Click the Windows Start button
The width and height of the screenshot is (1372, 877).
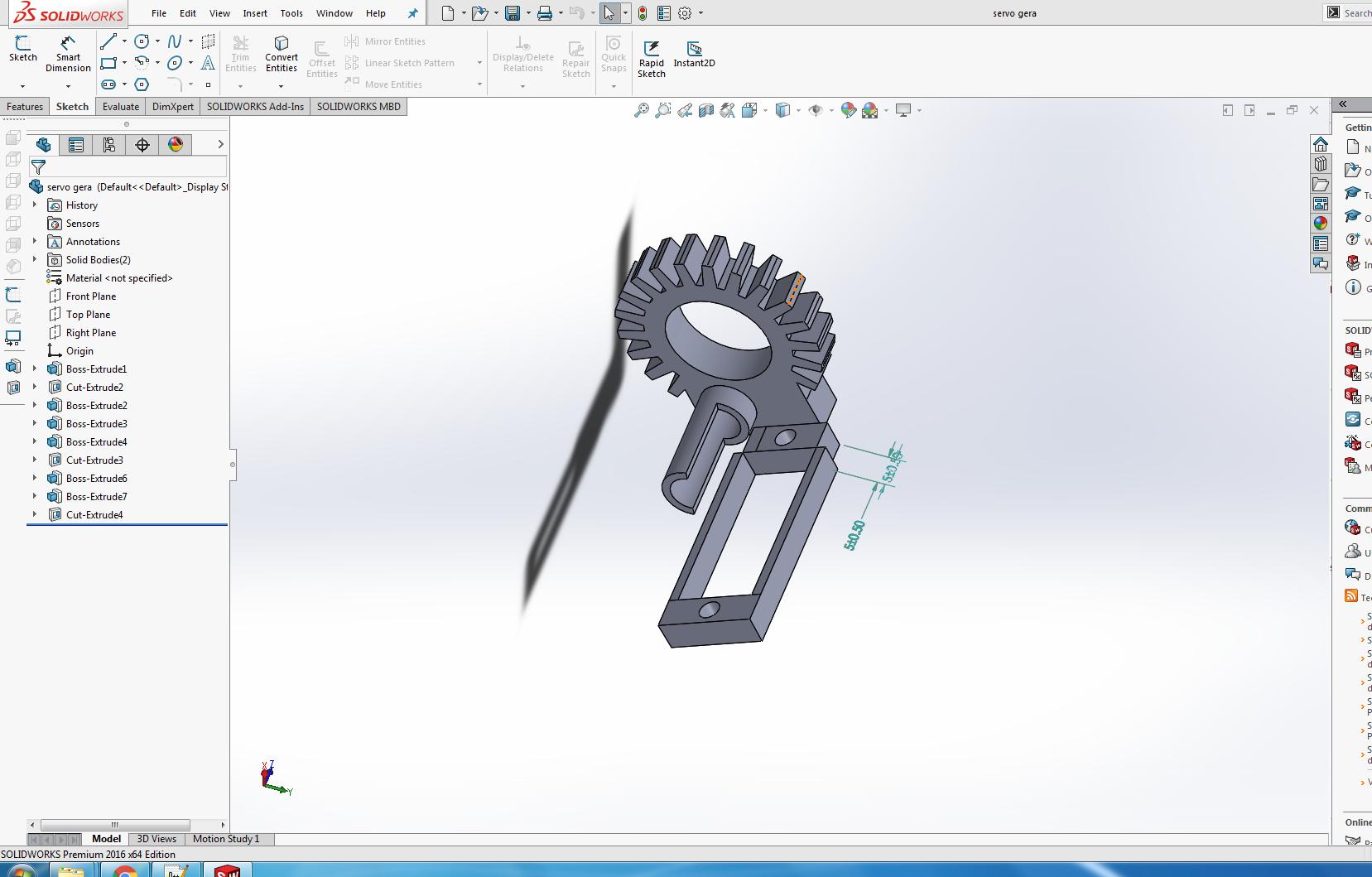(x=21, y=871)
